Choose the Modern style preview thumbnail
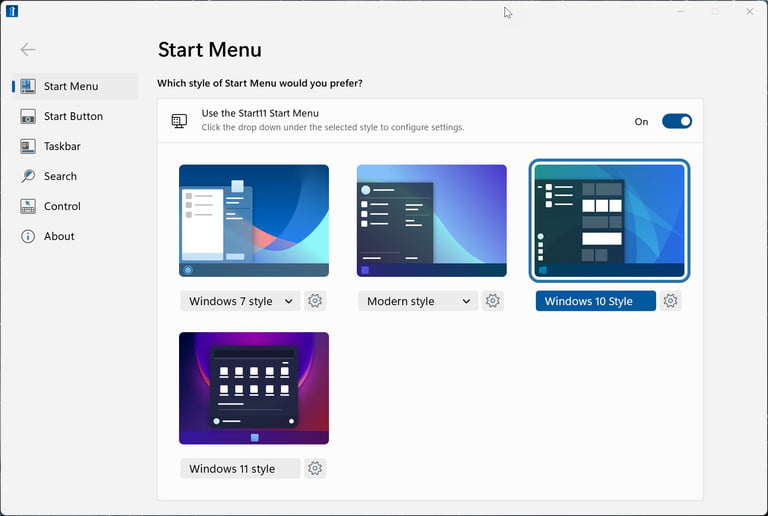768x516 pixels. 432,220
